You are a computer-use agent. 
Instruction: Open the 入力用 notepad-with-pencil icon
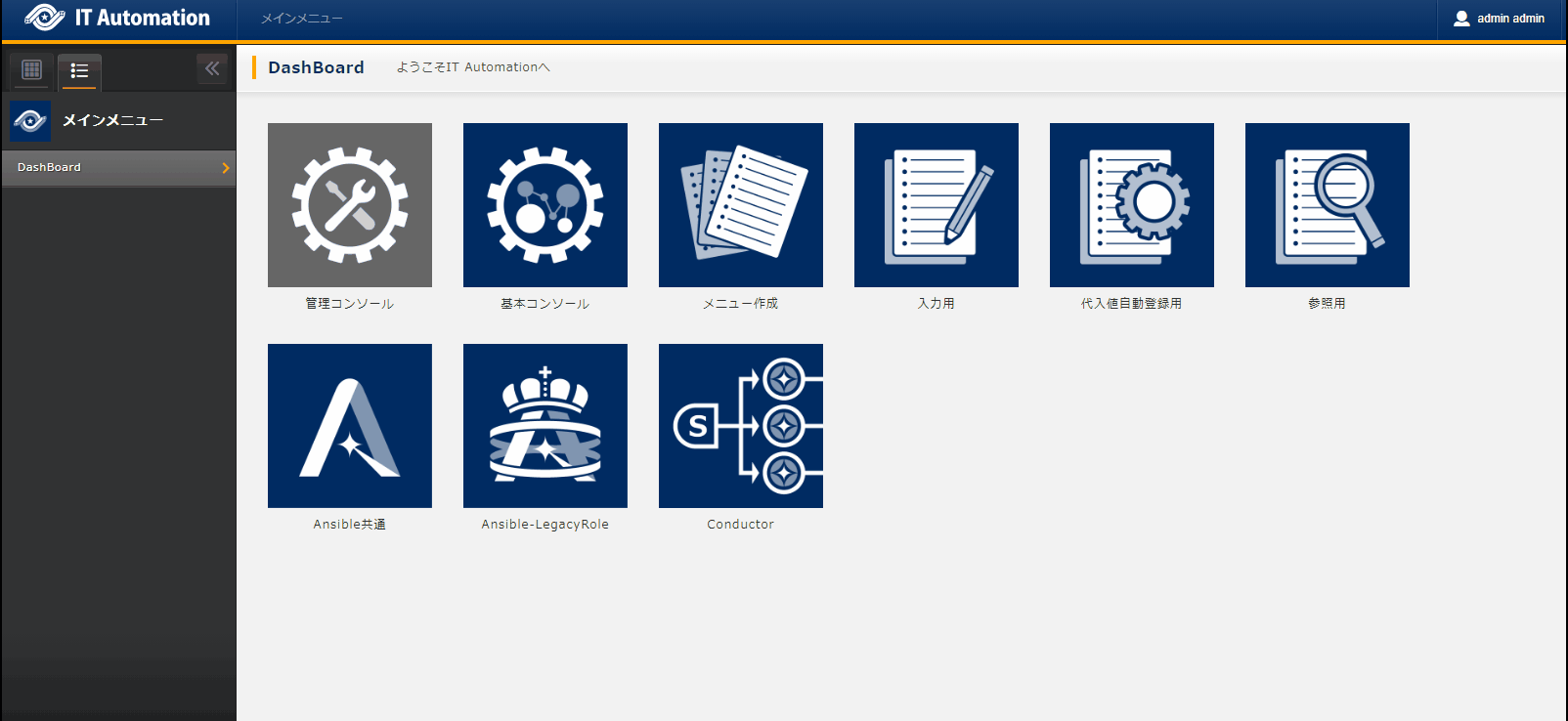tap(936, 205)
